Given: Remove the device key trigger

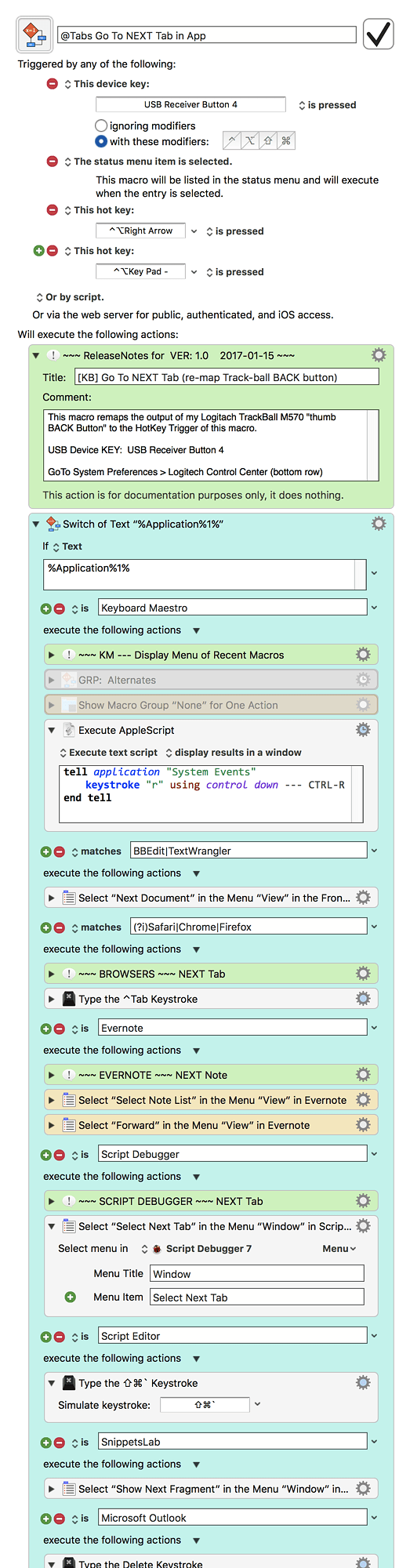Looking at the screenshot, I should 53,84.
